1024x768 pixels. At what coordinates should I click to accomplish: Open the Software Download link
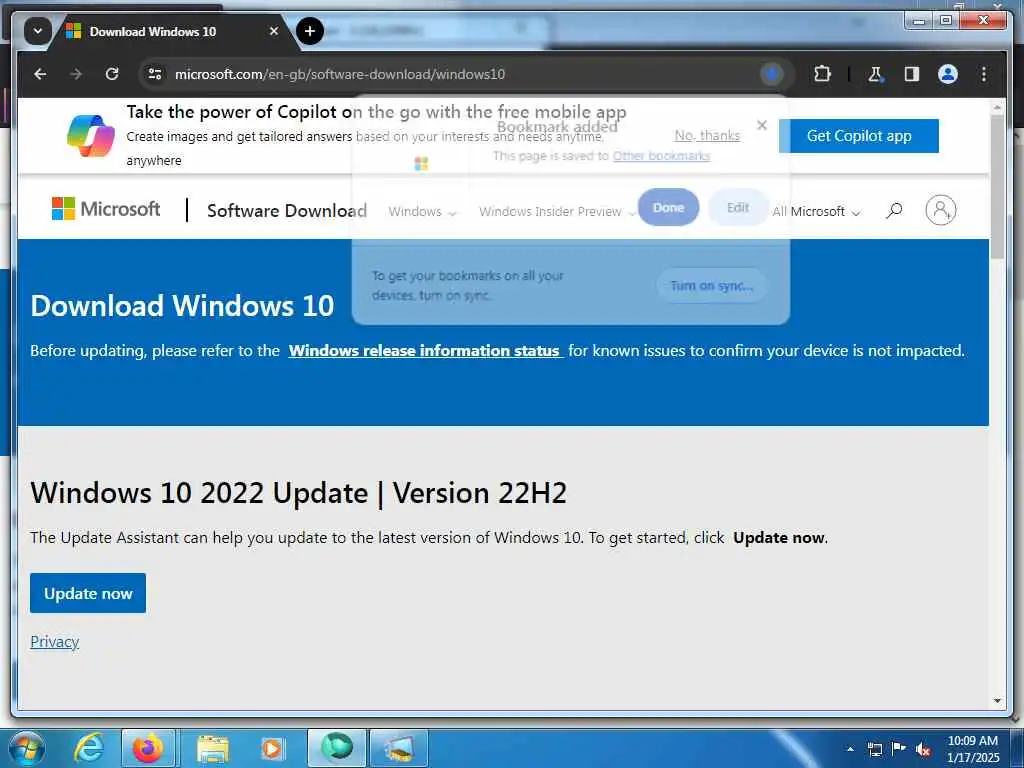coord(287,210)
